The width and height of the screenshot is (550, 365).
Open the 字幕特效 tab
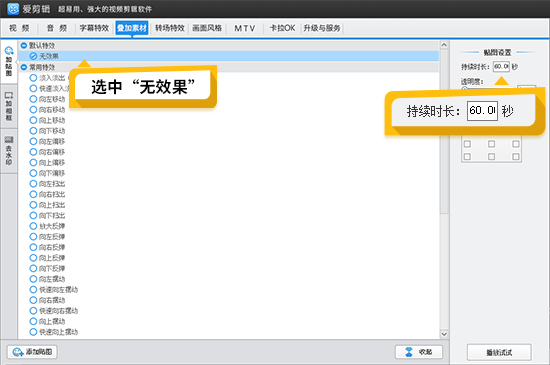pyautogui.click(x=94, y=28)
